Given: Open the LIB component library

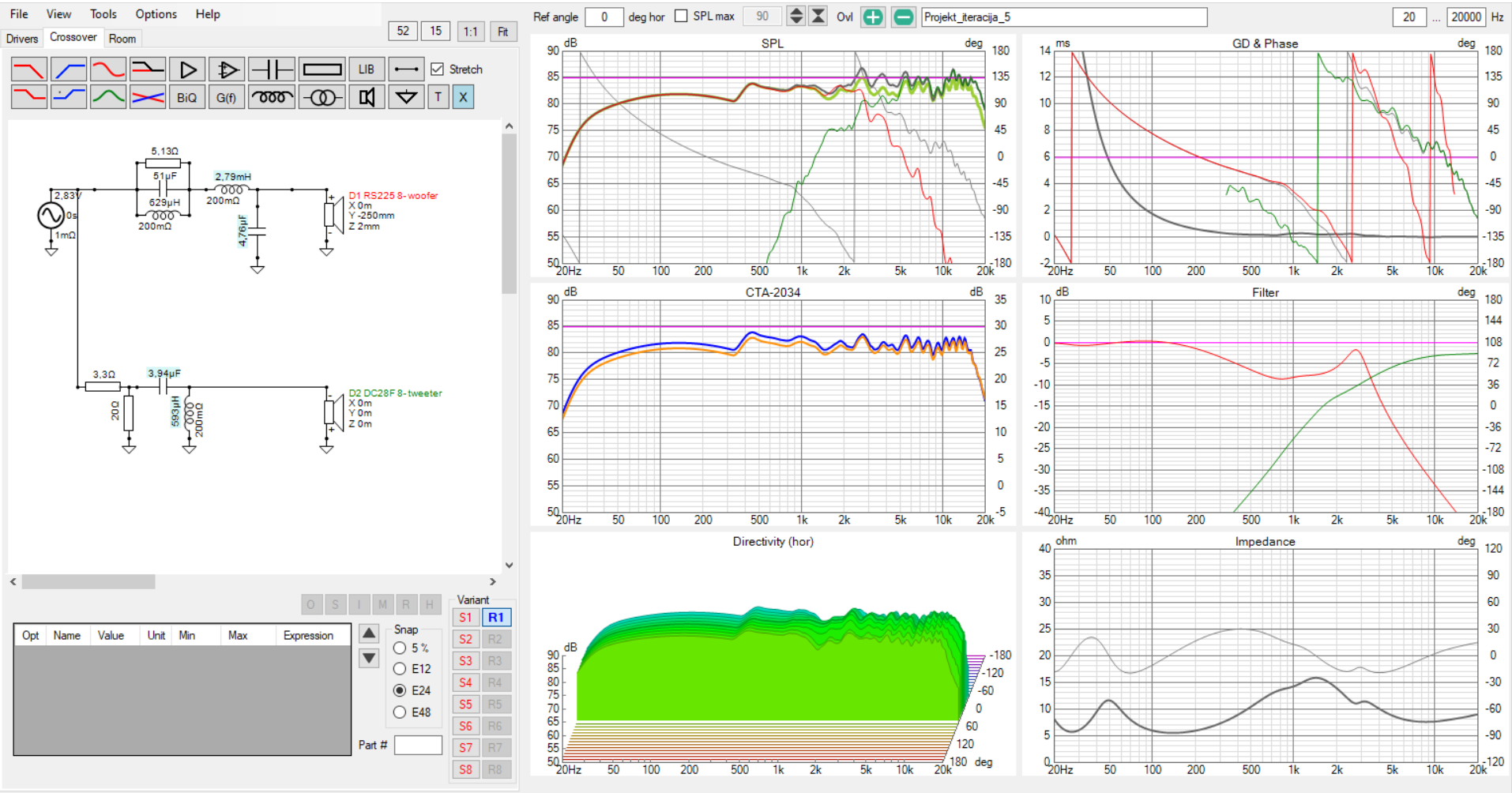Looking at the screenshot, I should tap(367, 70).
